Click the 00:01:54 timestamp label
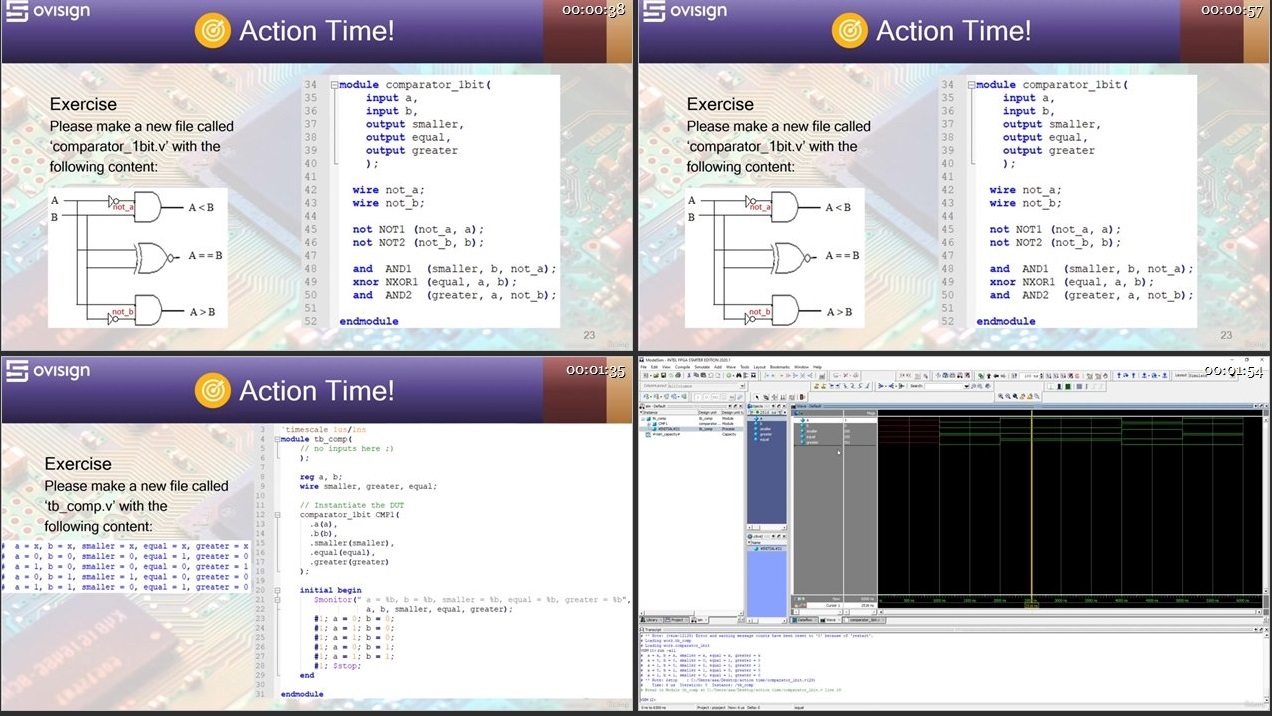Viewport: 1272px width, 716px height. coord(1232,371)
